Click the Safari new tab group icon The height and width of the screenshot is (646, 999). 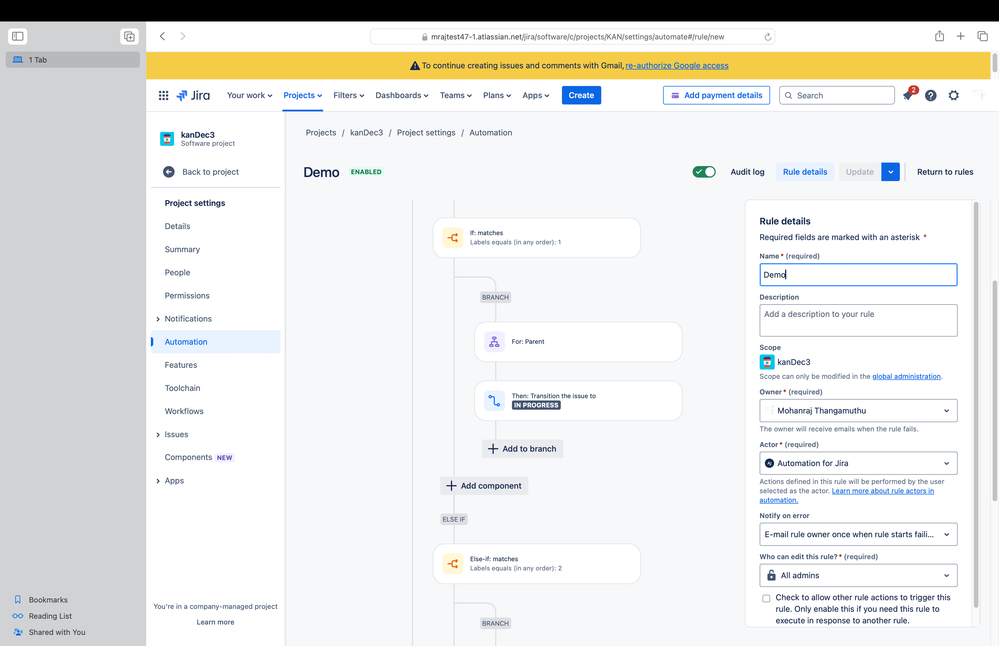tap(129, 36)
